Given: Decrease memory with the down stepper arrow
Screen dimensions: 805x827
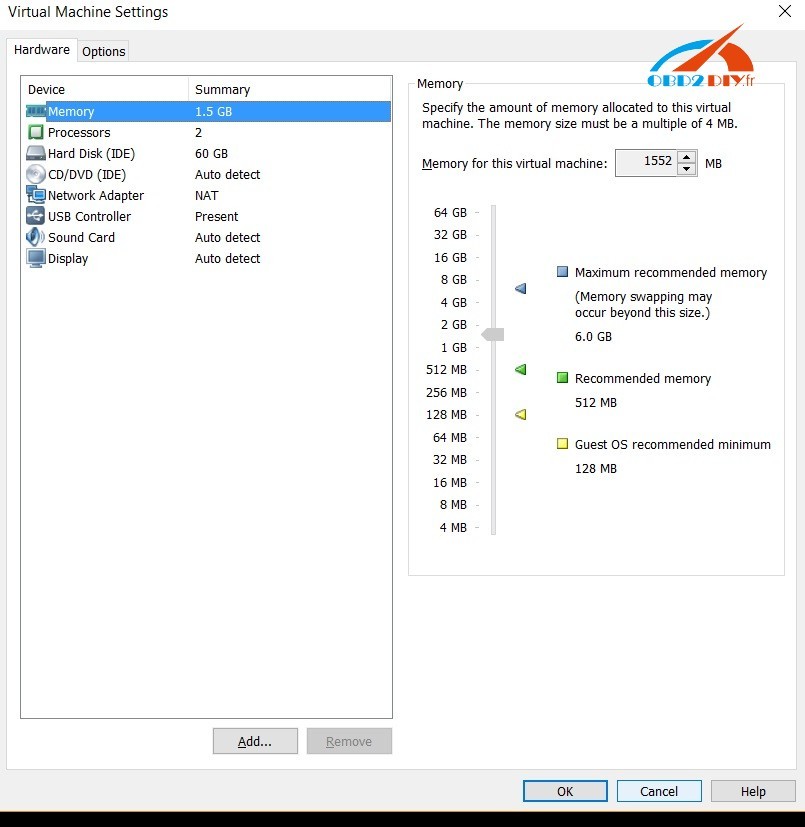Looking at the screenshot, I should (686, 169).
